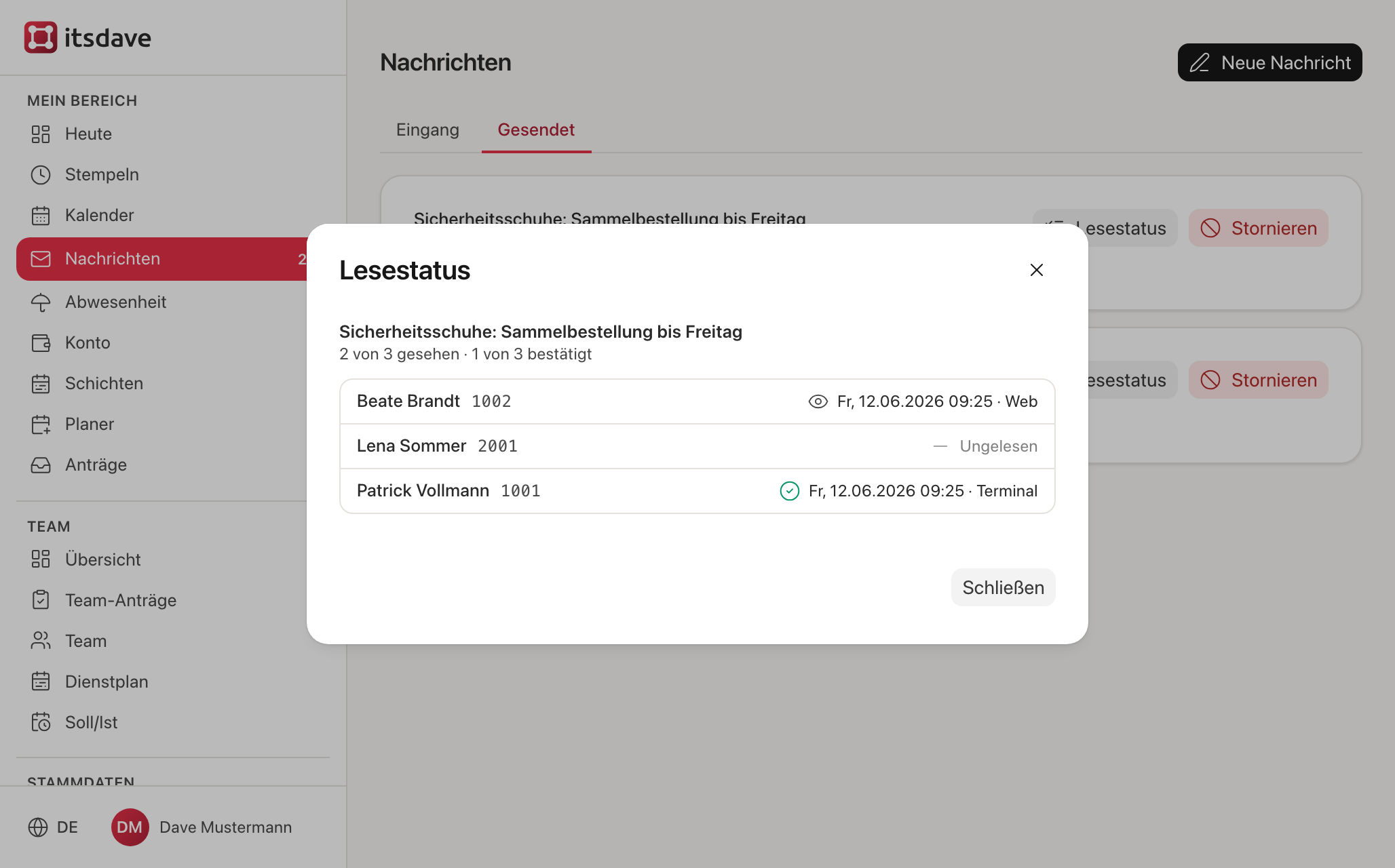The width and height of the screenshot is (1395, 868).
Task: Switch to the Eingang tab
Action: [x=427, y=130]
